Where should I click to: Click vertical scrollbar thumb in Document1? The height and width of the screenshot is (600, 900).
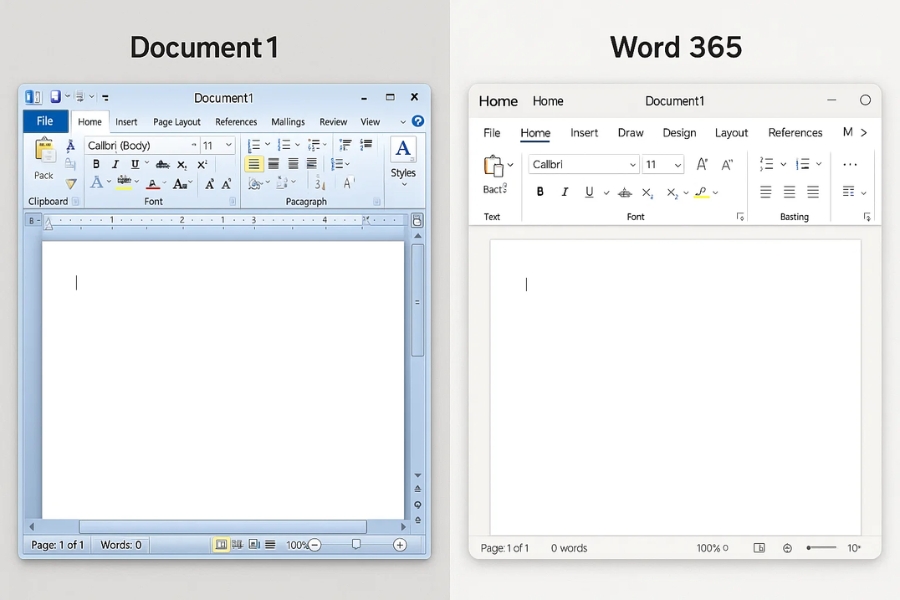point(418,301)
